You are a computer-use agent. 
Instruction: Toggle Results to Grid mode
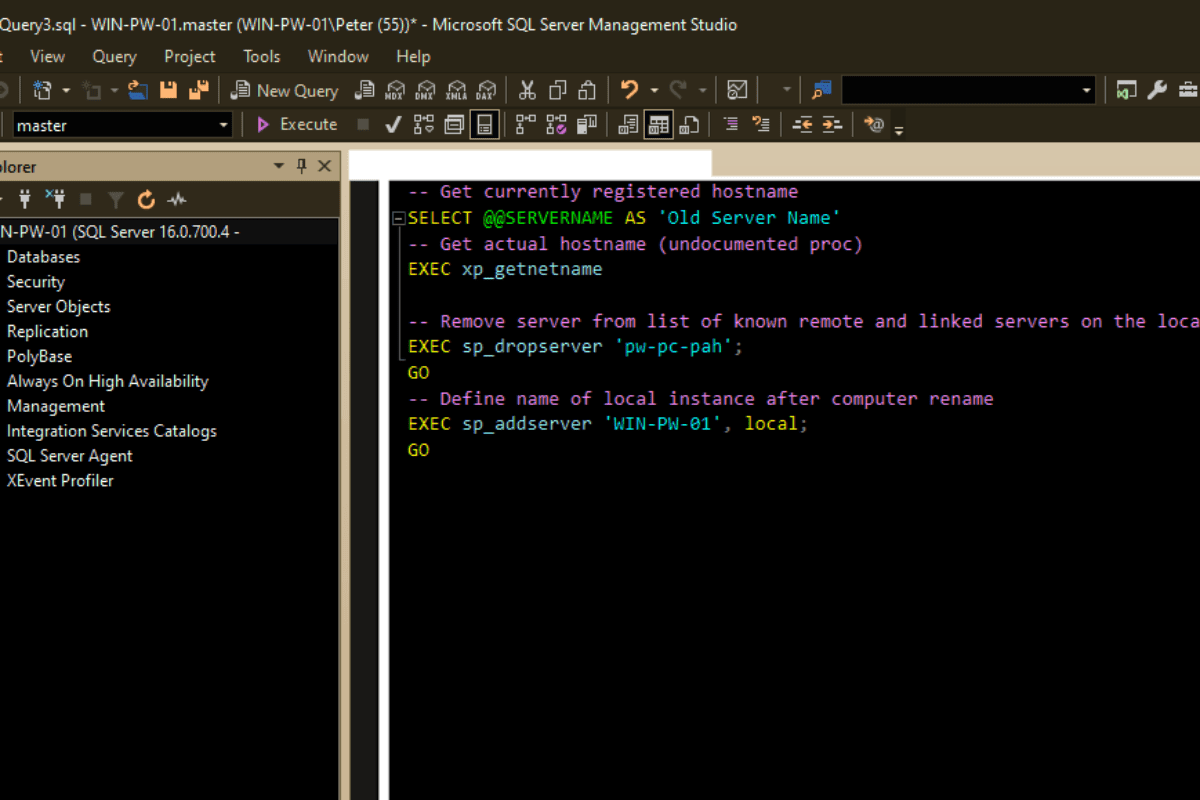(658, 124)
